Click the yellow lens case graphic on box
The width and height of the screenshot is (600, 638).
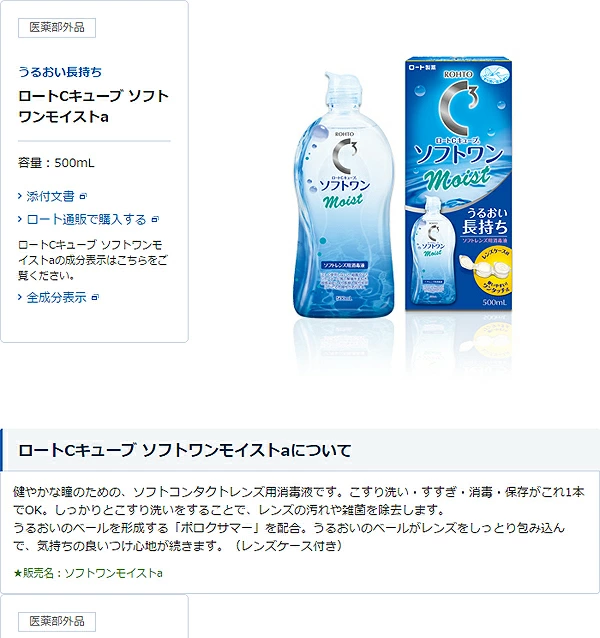click(x=484, y=267)
